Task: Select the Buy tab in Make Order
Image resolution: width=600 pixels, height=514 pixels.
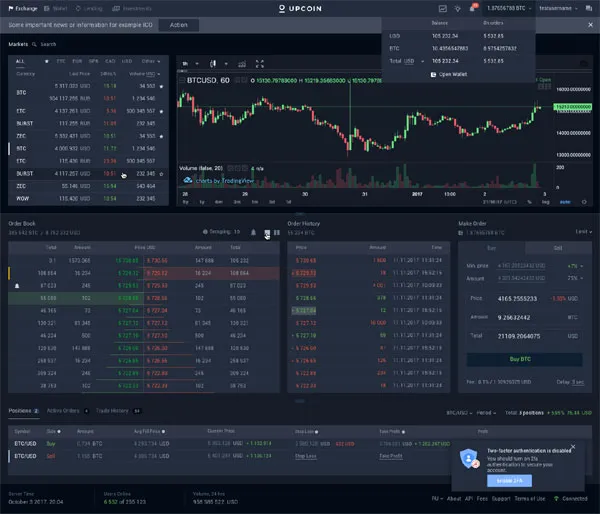Action: coord(491,248)
